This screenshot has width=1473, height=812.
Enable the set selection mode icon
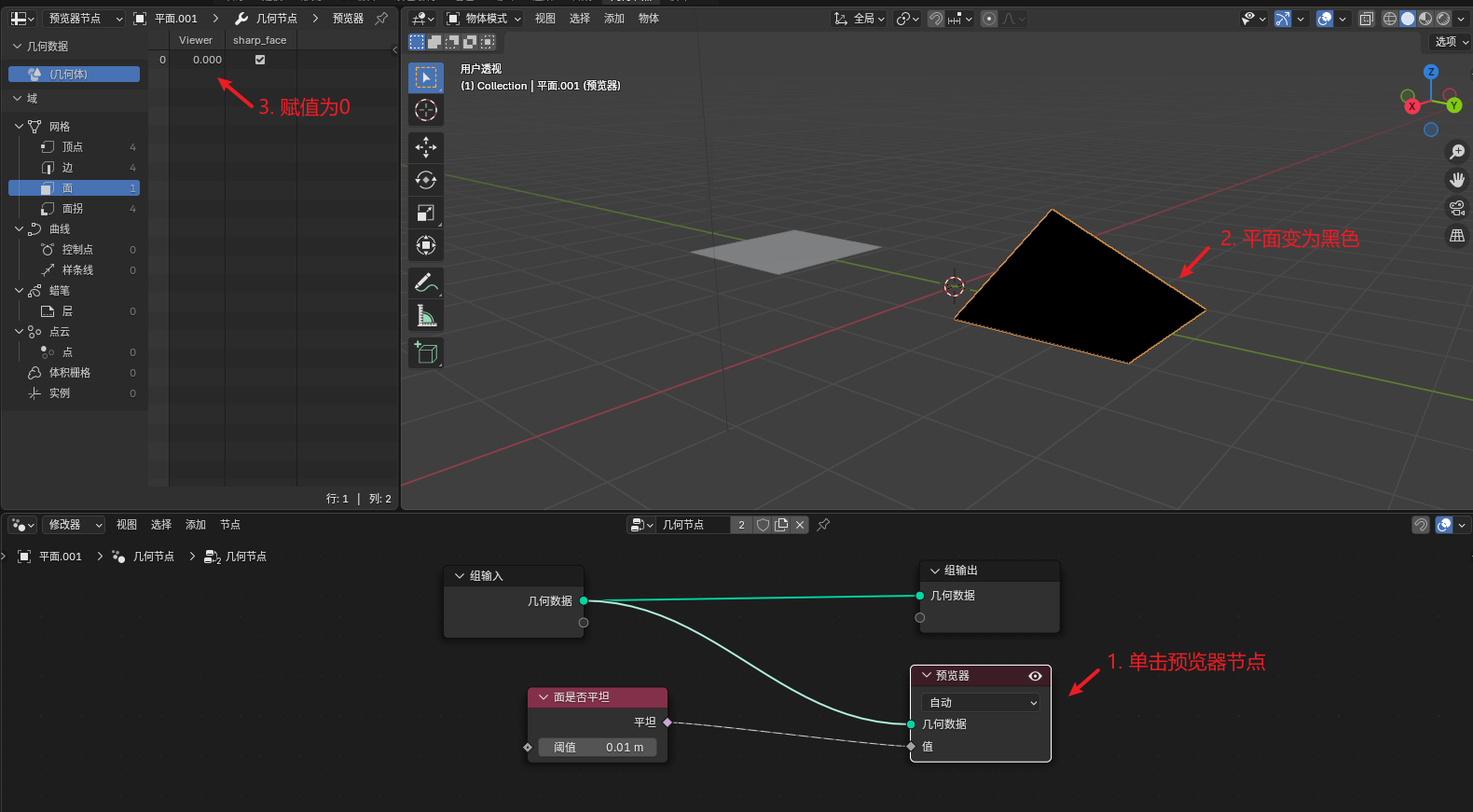click(x=417, y=42)
